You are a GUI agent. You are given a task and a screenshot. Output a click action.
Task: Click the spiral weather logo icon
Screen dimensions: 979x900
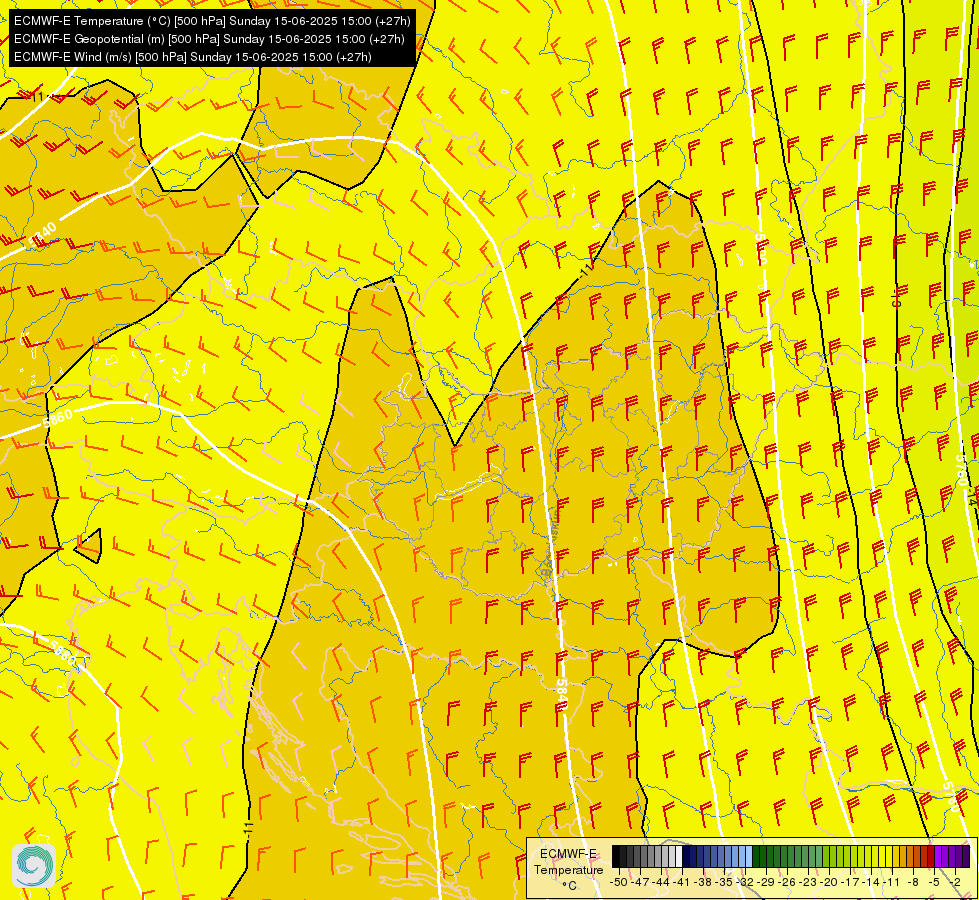click(x=34, y=865)
